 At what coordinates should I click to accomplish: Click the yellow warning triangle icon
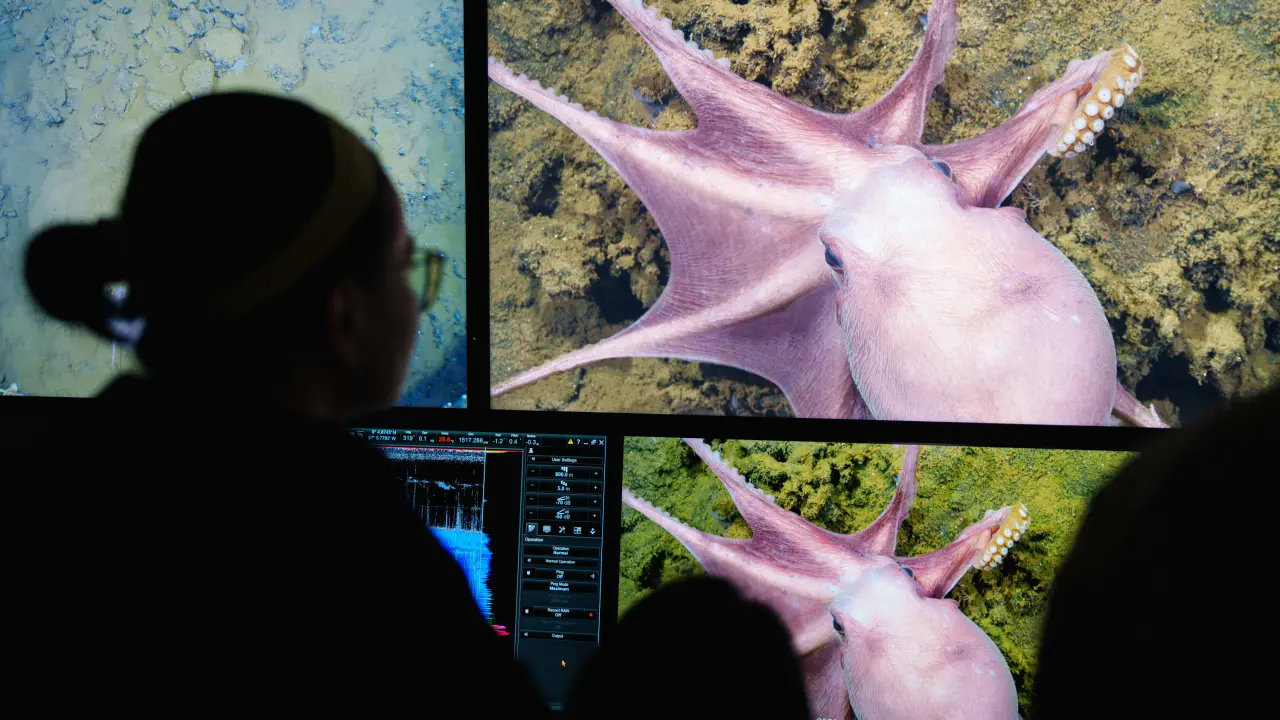point(571,441)
